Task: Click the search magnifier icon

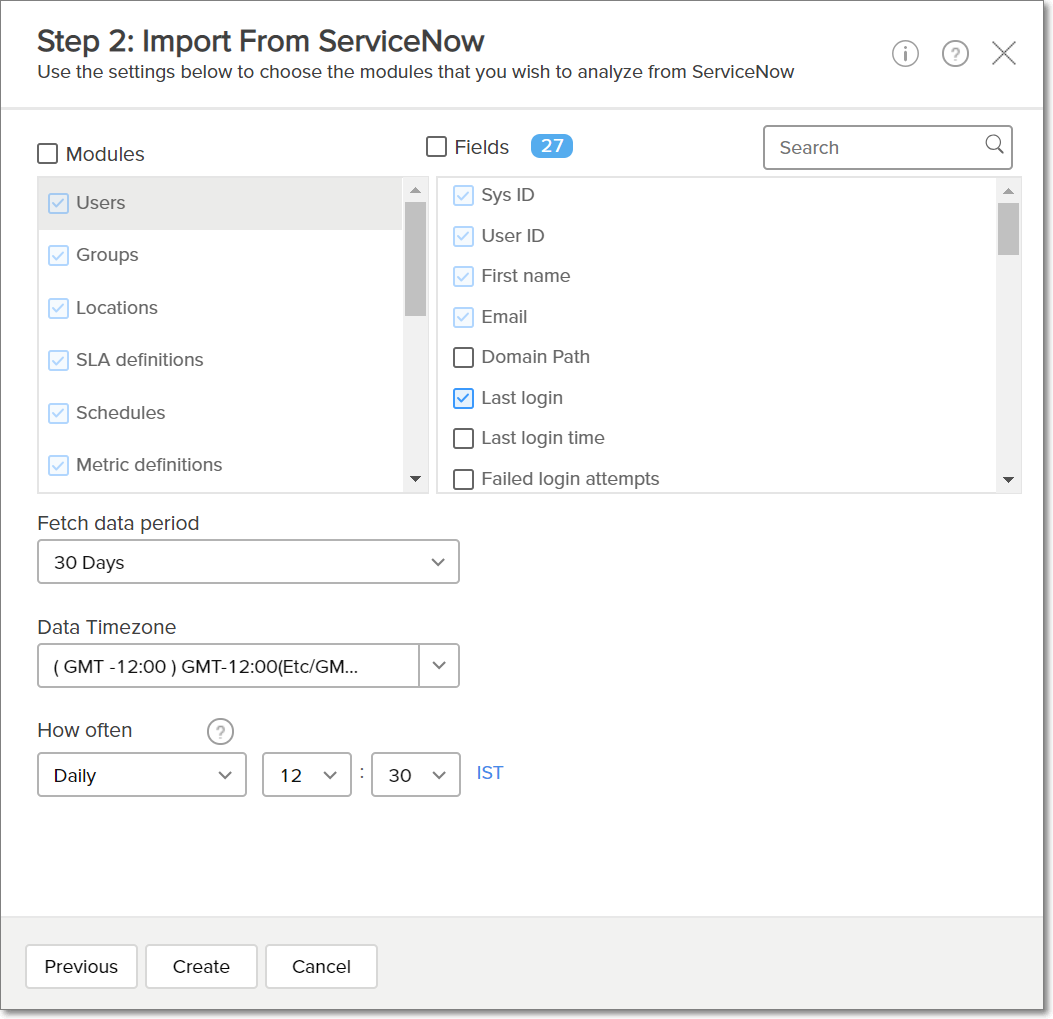Action: pos(994,144)
